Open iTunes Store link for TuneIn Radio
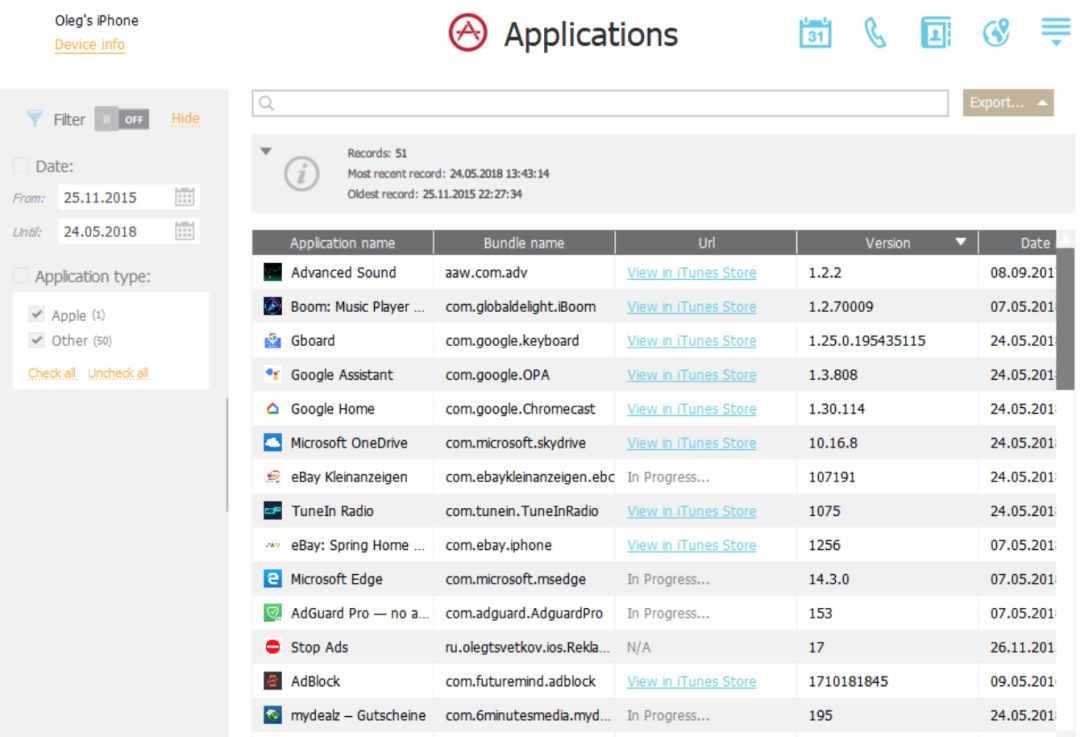1080x737 pixels. (x=692, y=511)
